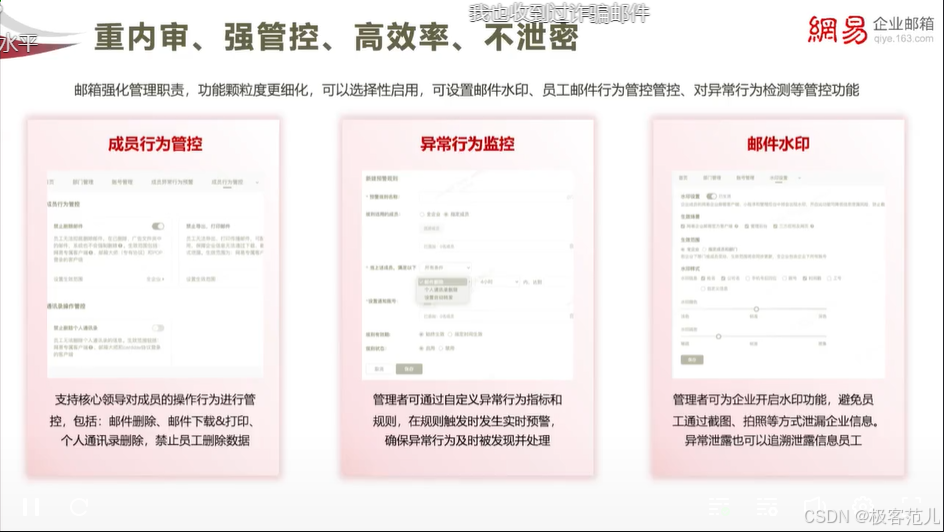This screenshot has height=532, width=944.
Task: Click the speaker volume icon in player bar
Action: (x=814, y=507)
